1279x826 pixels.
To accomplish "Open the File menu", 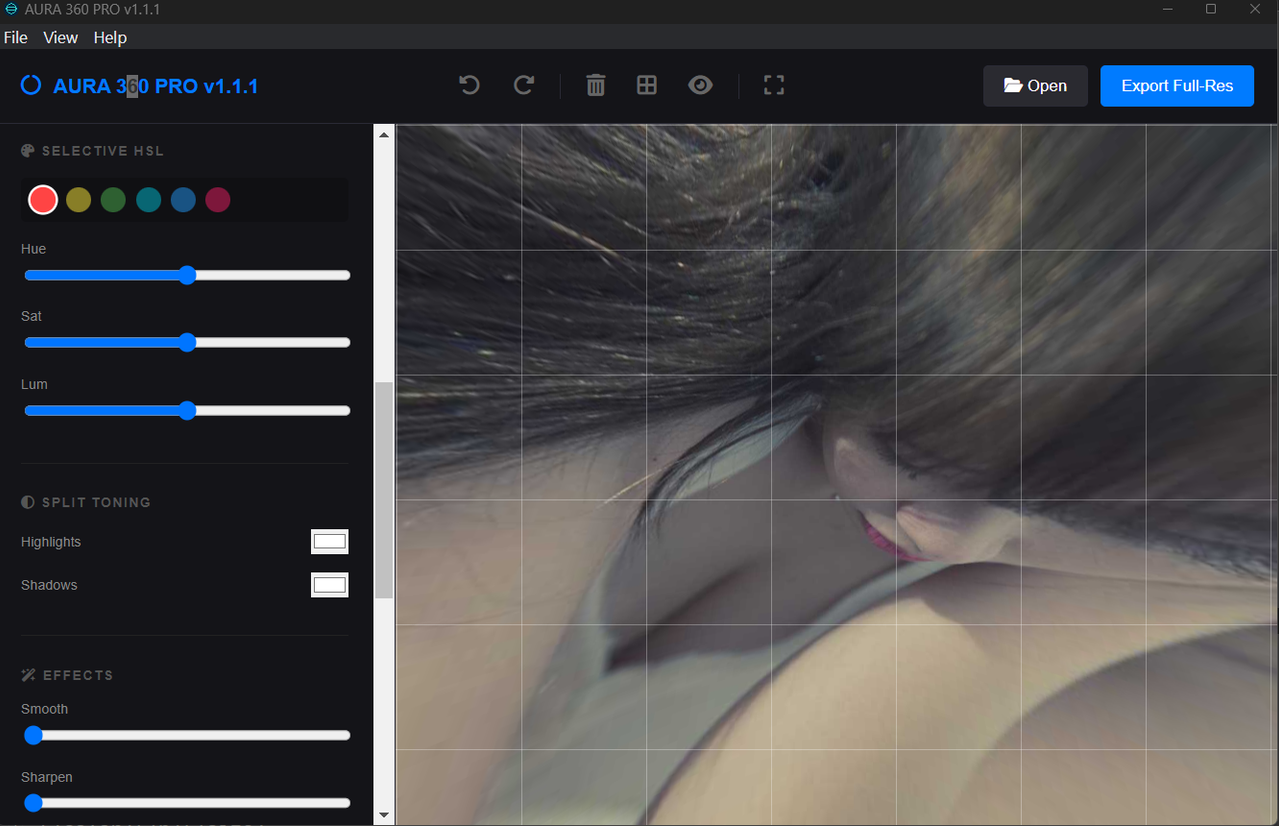I will coord(16,37).
